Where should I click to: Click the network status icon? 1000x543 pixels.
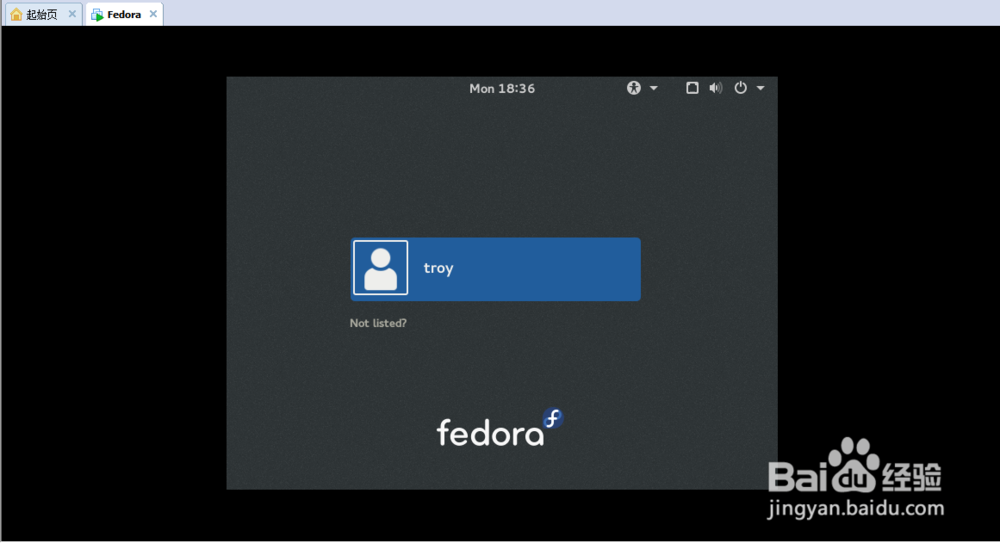692,88
